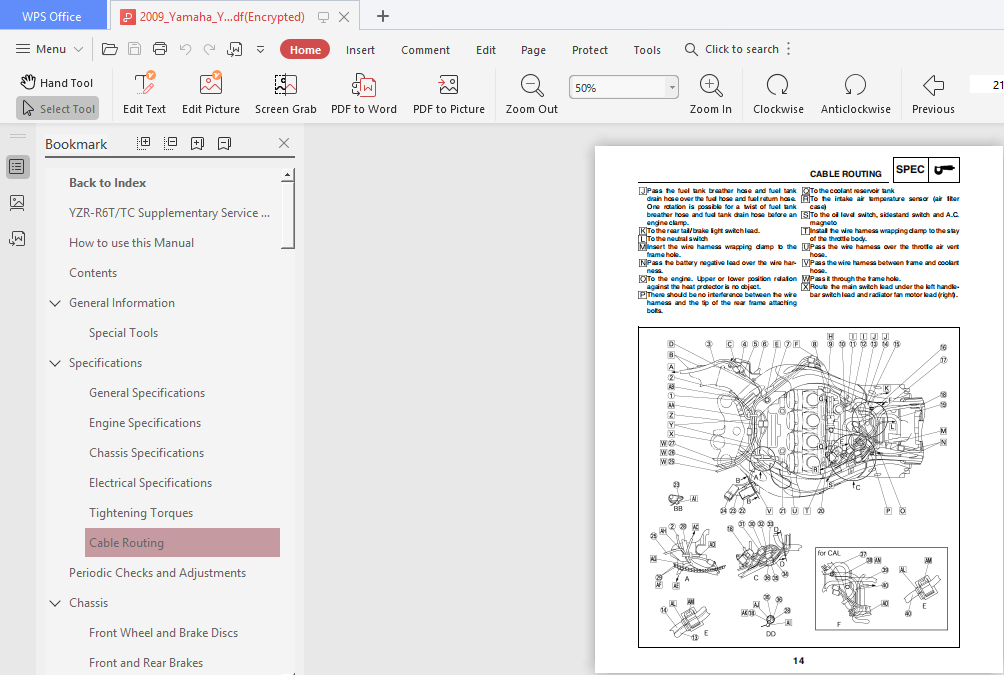Jump to Back to Index bookmark
The image size is (1004, 675).
[108, 183]
